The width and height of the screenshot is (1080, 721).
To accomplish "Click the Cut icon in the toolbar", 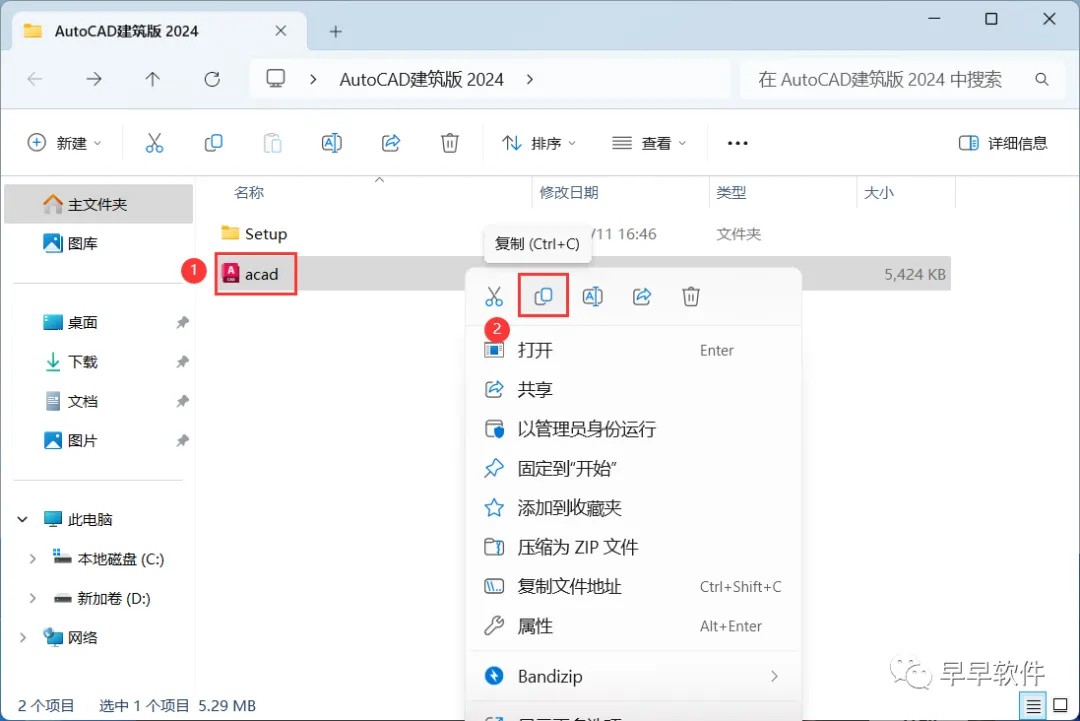I will click(x=154, y=143).
